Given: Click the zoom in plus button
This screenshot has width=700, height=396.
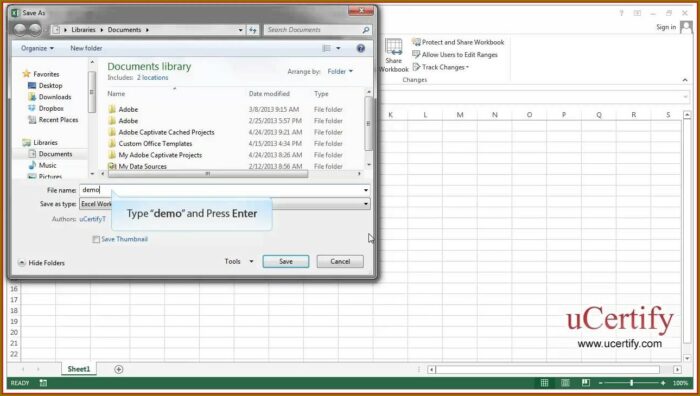Looking at the screenshot, I should (x=663, y=383).
